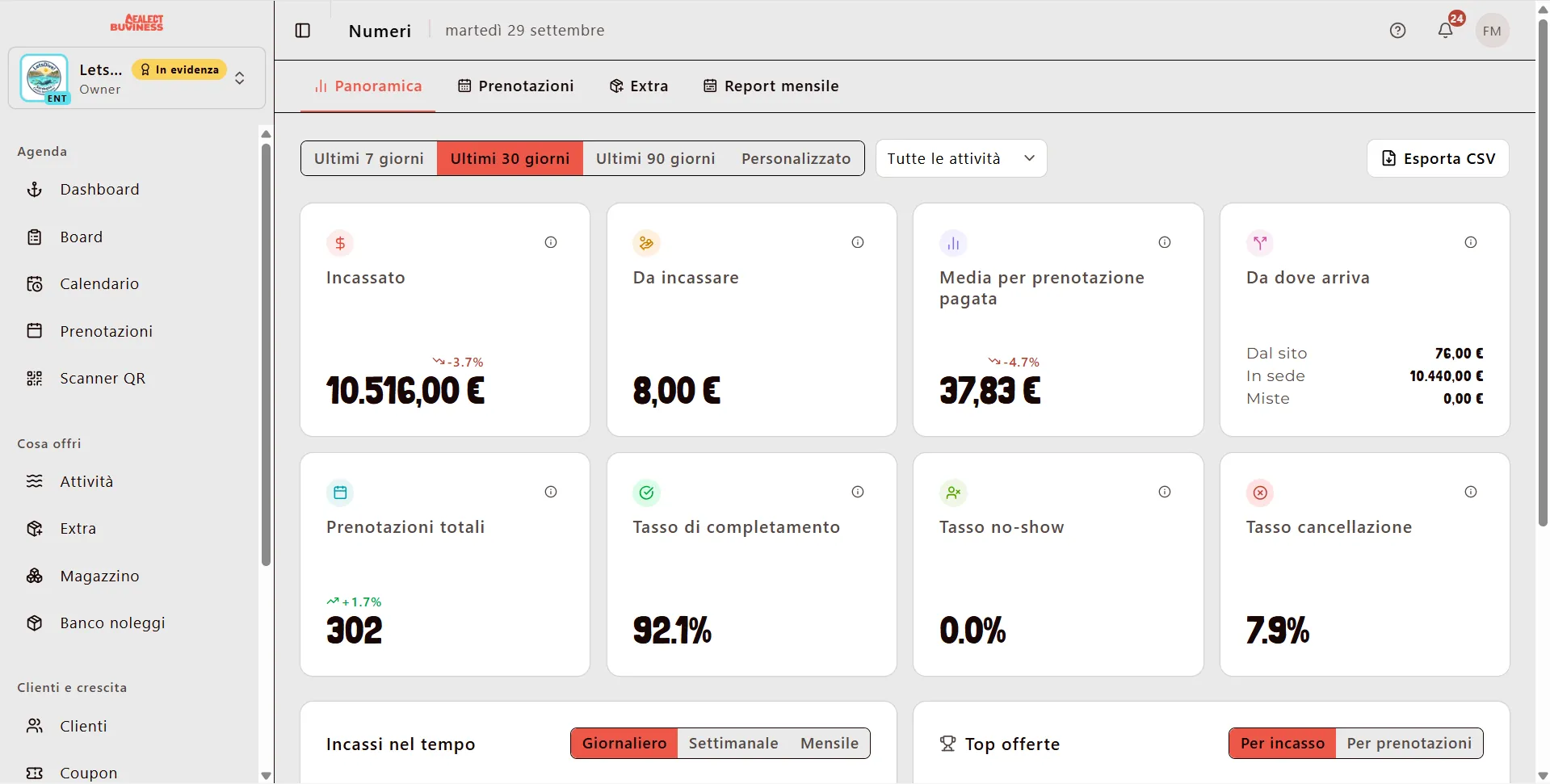The image size is (1550, 784).
Task: Switch to Extra tab
Action: pyautogui.click(x=639, y=86)
